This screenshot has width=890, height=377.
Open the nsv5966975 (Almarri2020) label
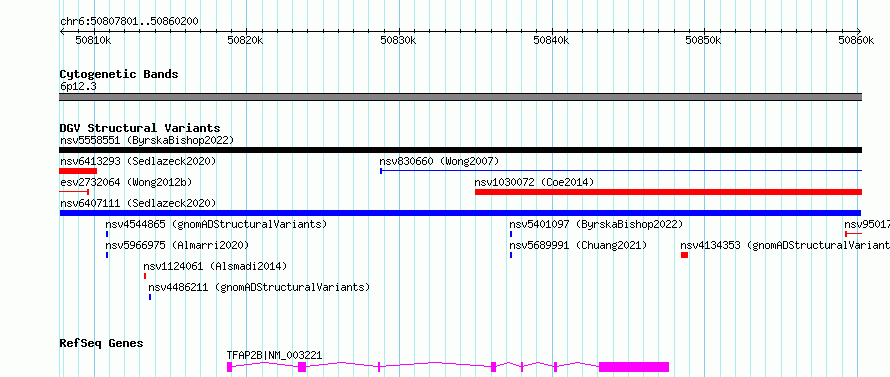point(177,245)
